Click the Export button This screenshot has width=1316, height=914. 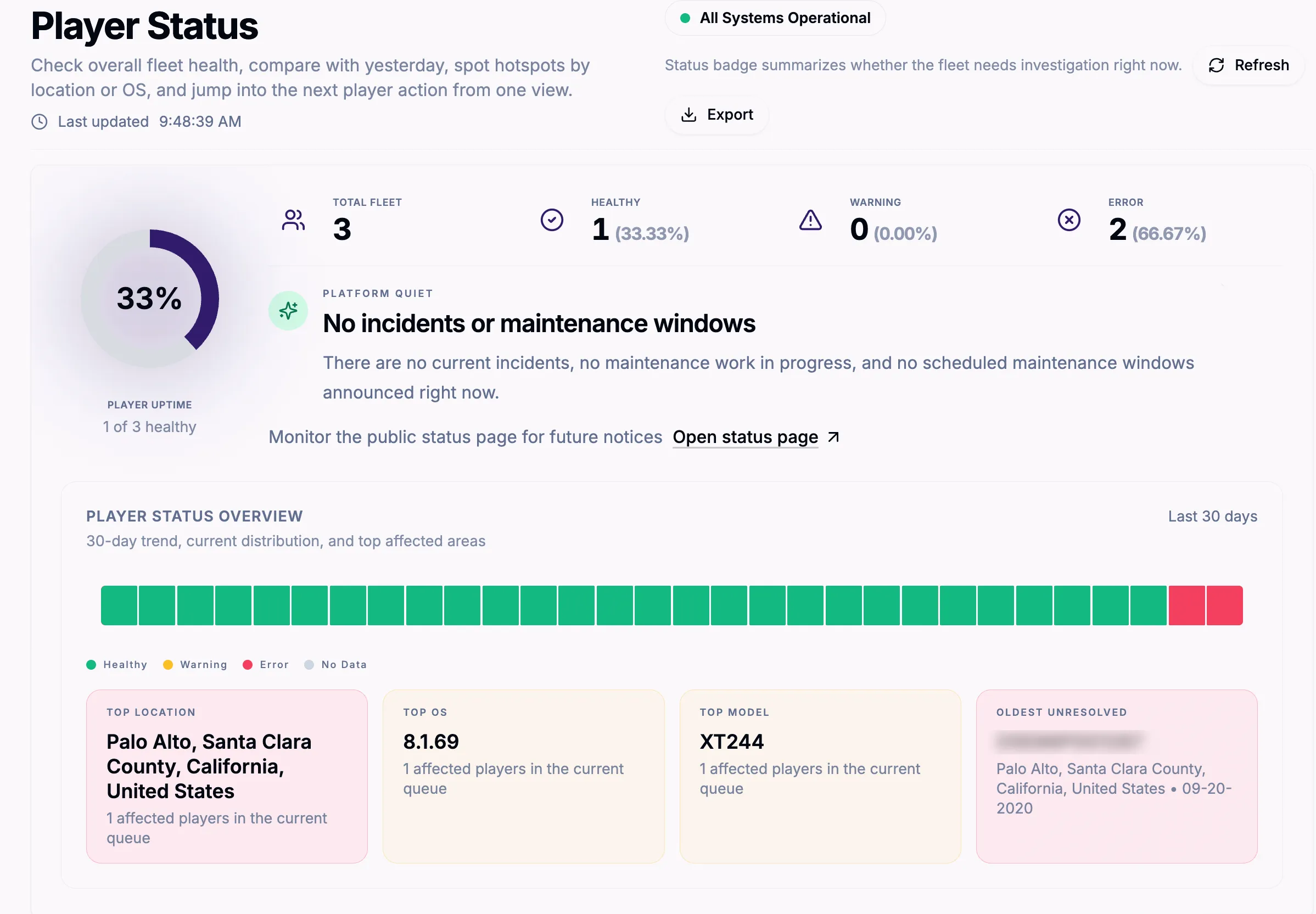716,115
